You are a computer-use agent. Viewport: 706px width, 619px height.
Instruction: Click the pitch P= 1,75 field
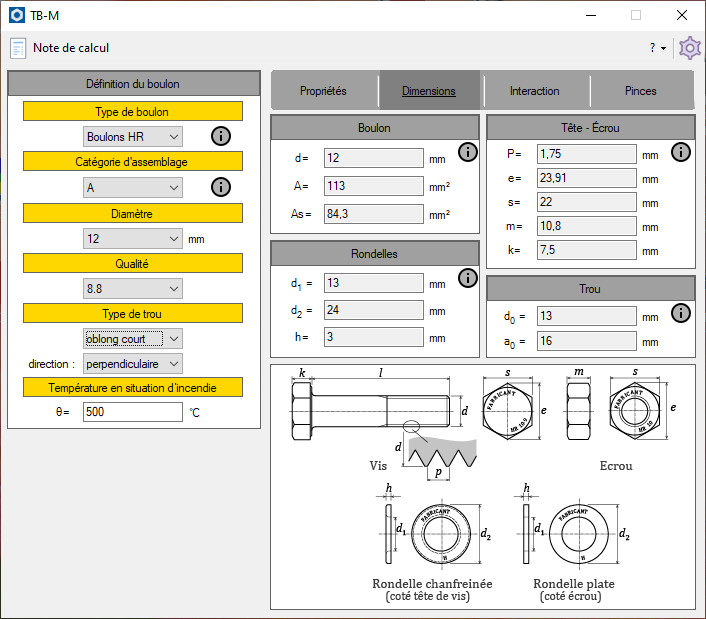[x=586, y=154]
